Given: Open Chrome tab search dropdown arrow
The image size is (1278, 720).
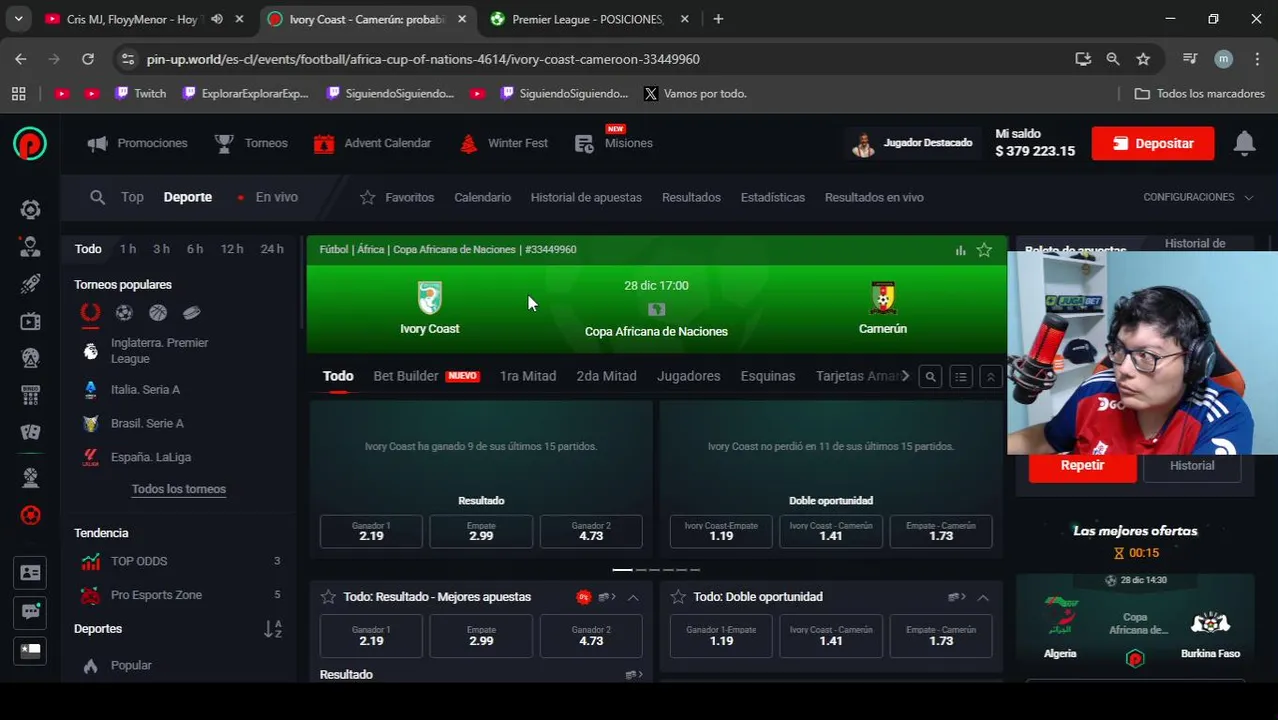Looking at the screenshot, I should pos(18,19).
